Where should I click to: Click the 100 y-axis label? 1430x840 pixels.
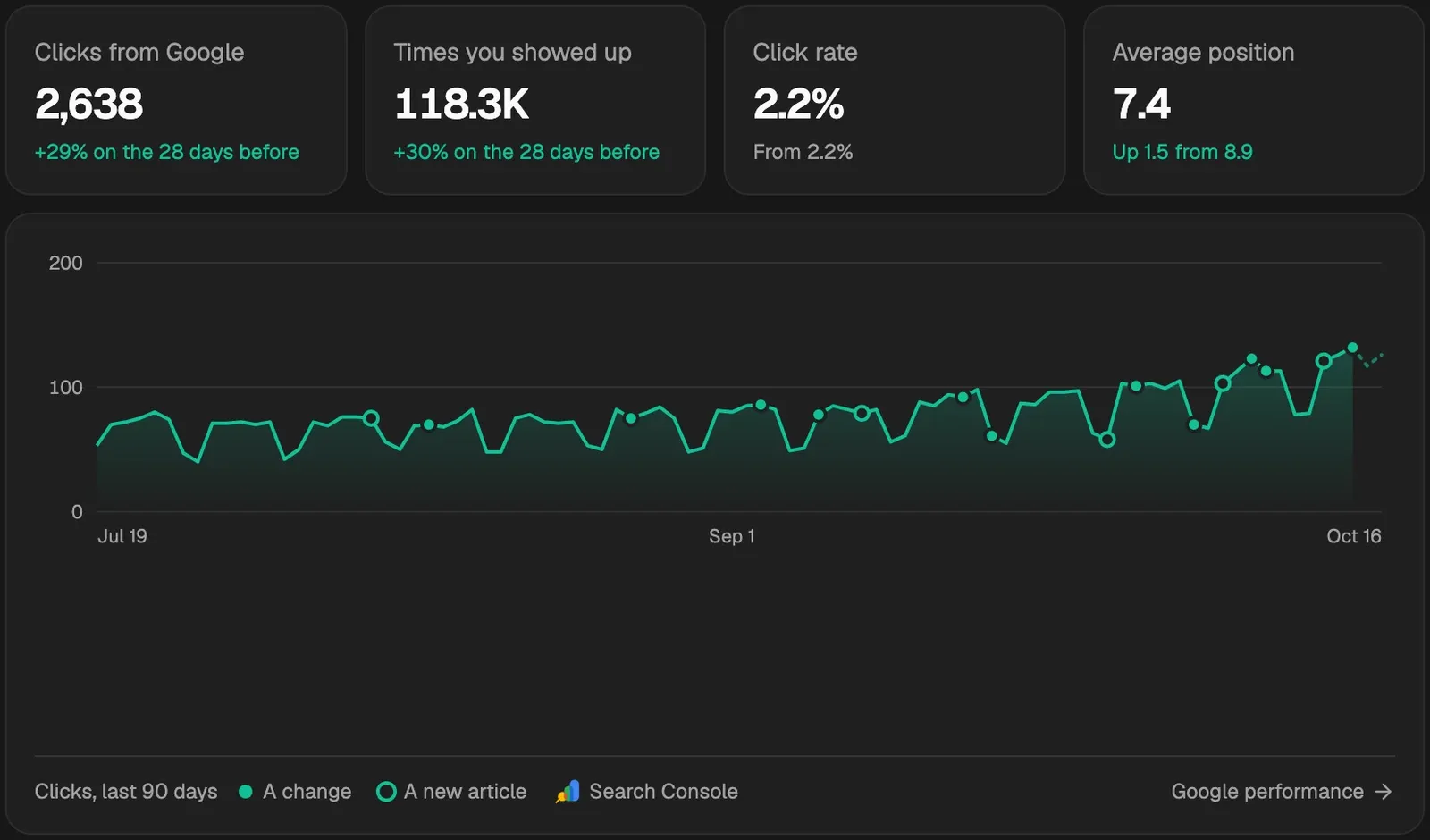[x=65, y=387]
